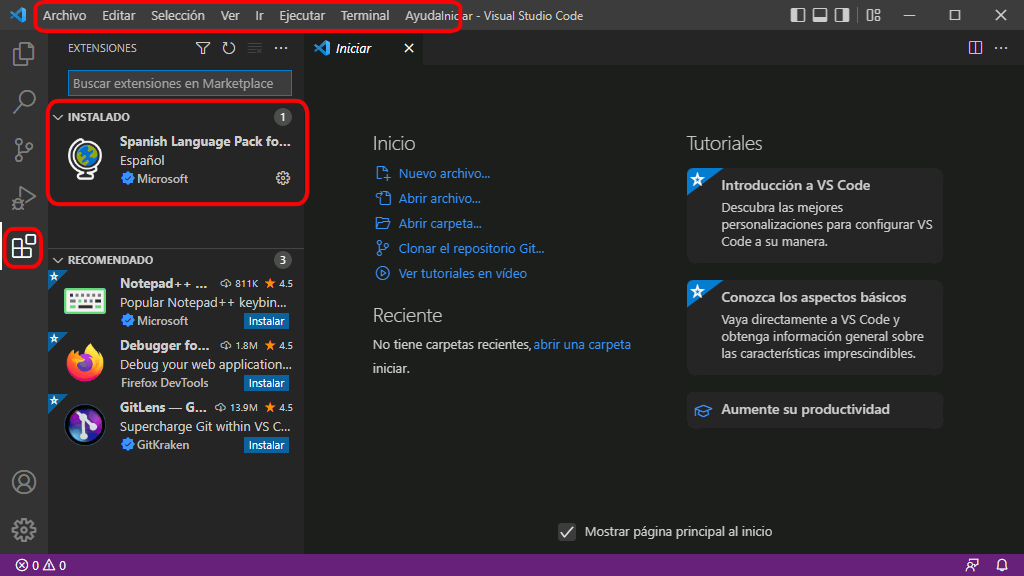This screenshot has height=576, width=1024.
Task: Open editor more actions menu
Action: [x=1001, y=48]
